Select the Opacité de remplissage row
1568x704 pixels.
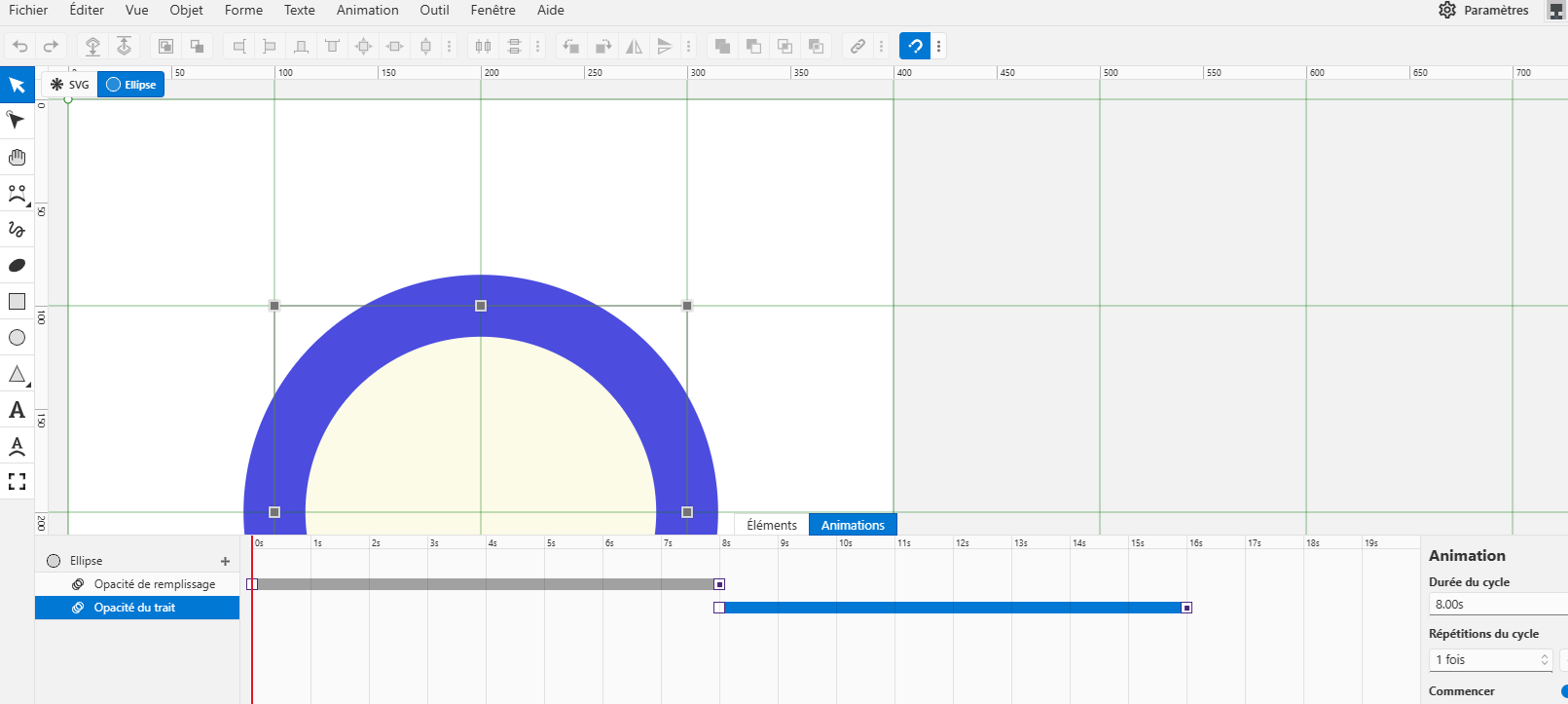[x=137, y=584]
